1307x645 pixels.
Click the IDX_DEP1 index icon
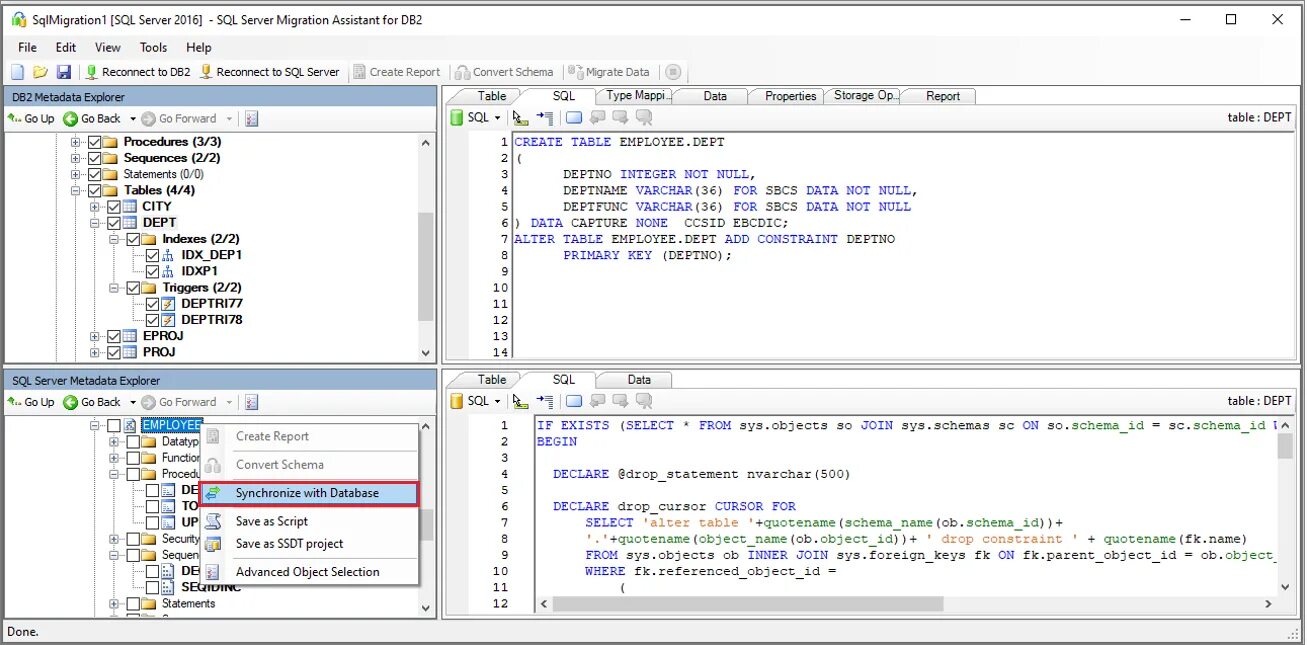point(167,255)
